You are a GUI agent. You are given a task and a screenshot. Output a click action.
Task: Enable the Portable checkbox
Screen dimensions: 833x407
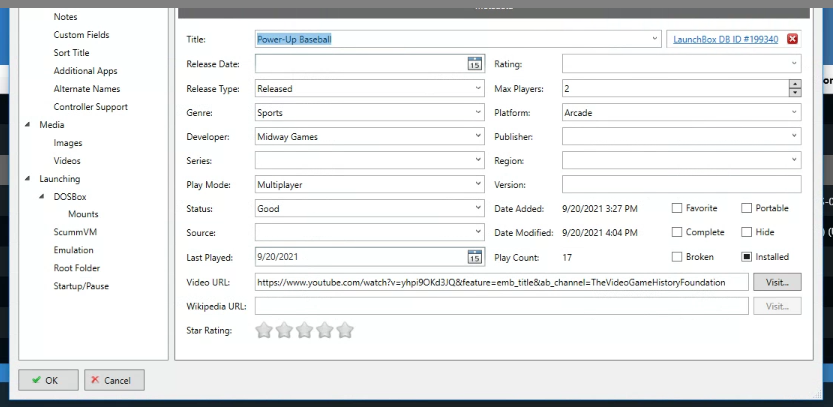click(x=746, y=208)
